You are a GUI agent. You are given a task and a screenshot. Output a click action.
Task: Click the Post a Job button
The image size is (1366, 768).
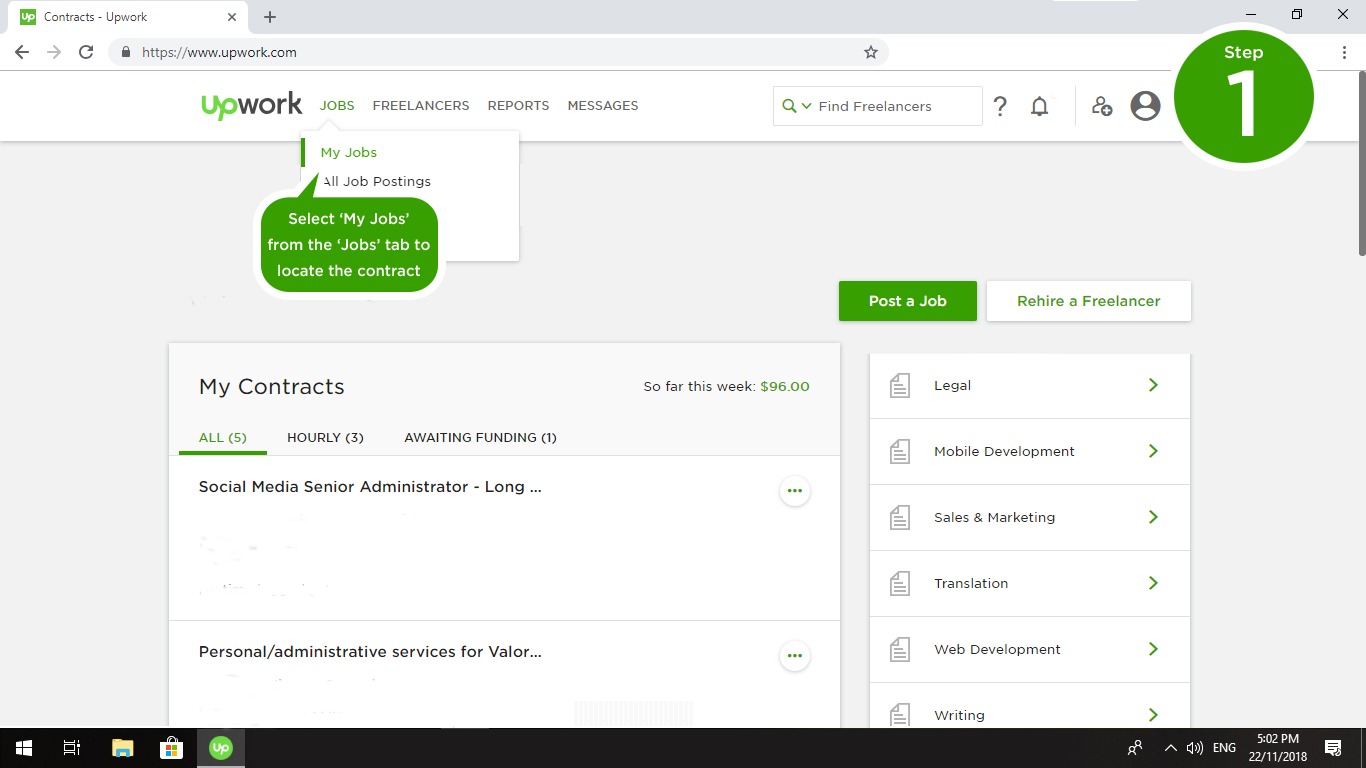pyautogui.click(x=907, y=301)
